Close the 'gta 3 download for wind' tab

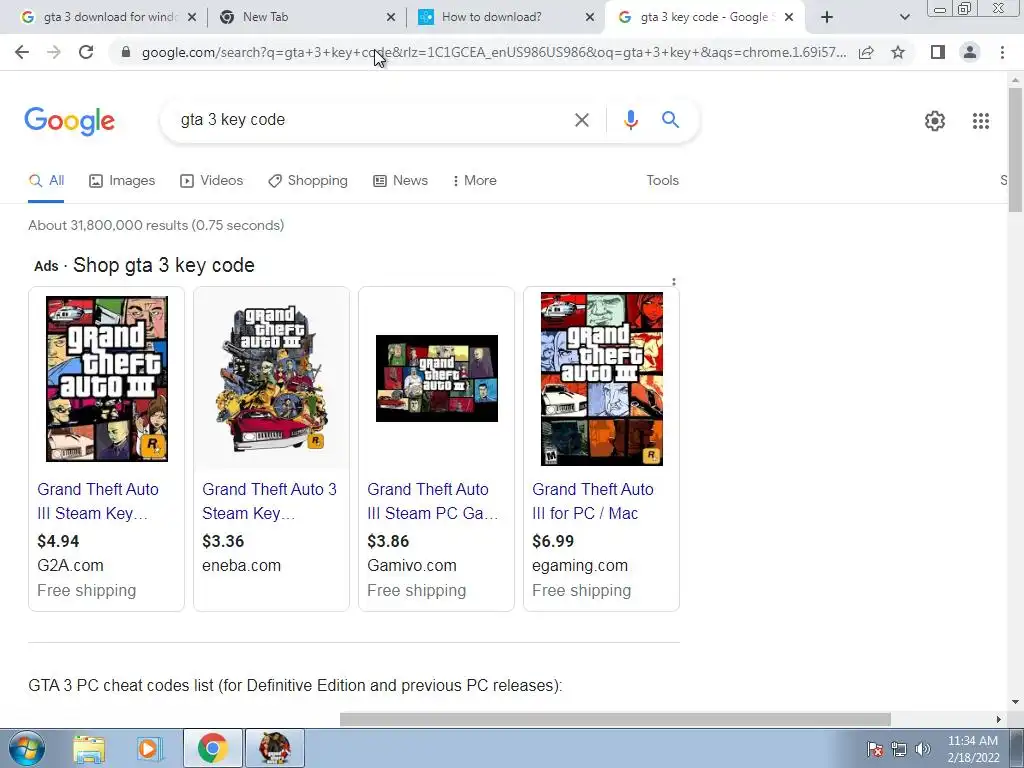[191, 18]
